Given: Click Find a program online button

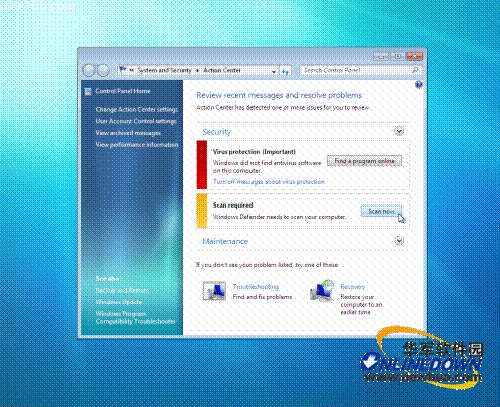Looking at the screenshot, I should click(x=364, y=161).
